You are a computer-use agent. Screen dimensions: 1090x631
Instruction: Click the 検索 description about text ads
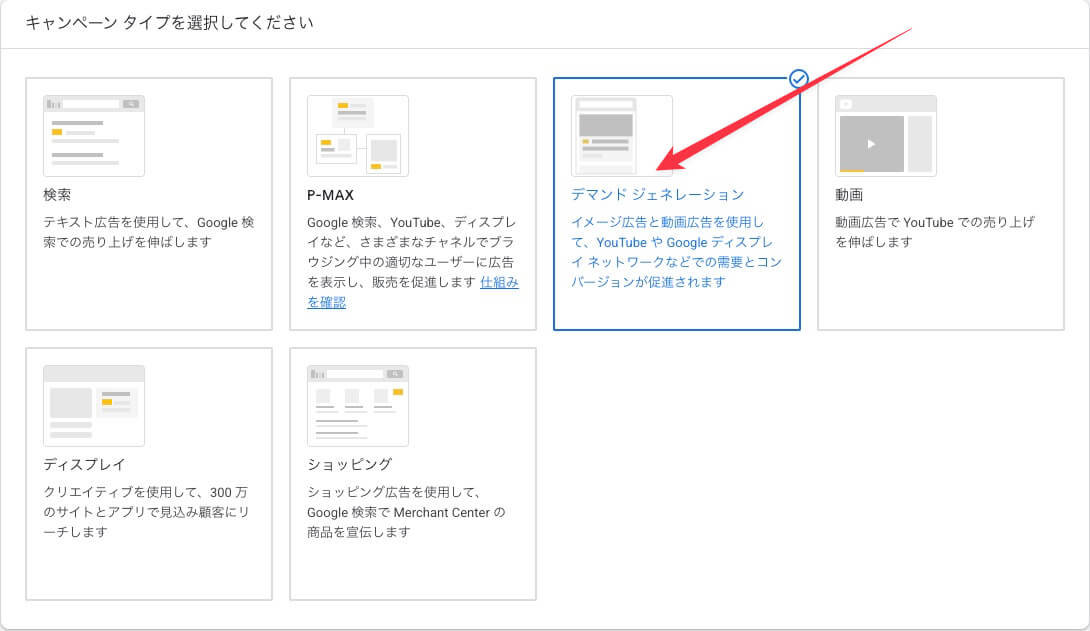(x=148, y=232)
